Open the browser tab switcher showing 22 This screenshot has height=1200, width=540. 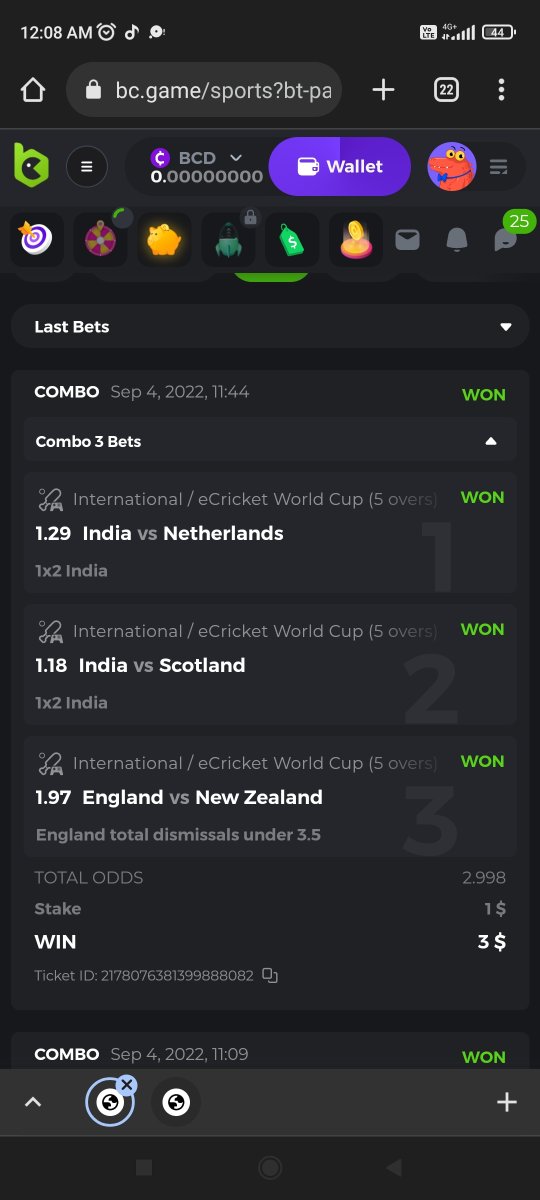(446, 90)
